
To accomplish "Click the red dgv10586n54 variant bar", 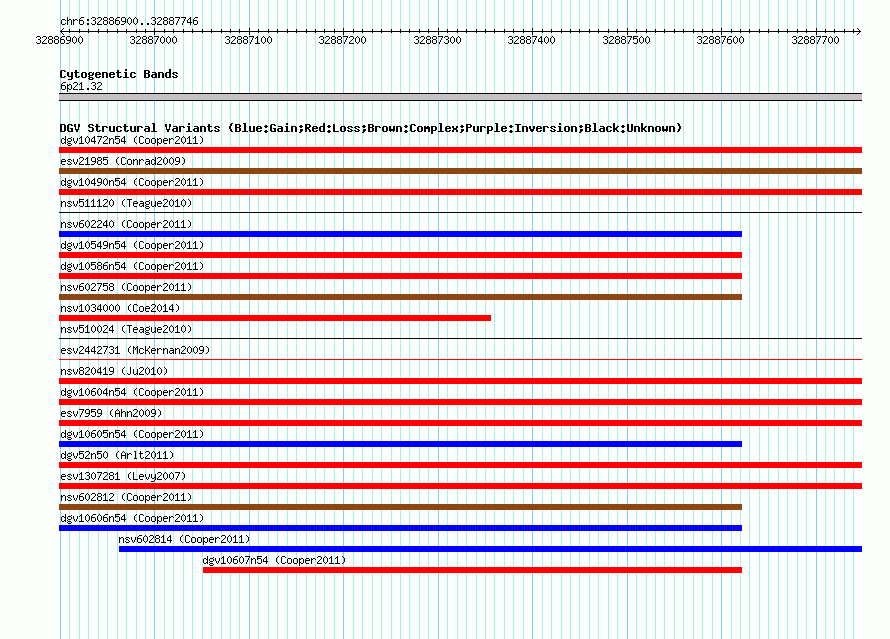I will coord(400,276).
